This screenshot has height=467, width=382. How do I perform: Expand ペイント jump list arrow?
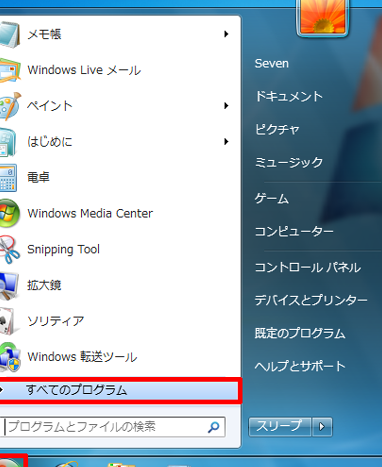coord(226,106)
